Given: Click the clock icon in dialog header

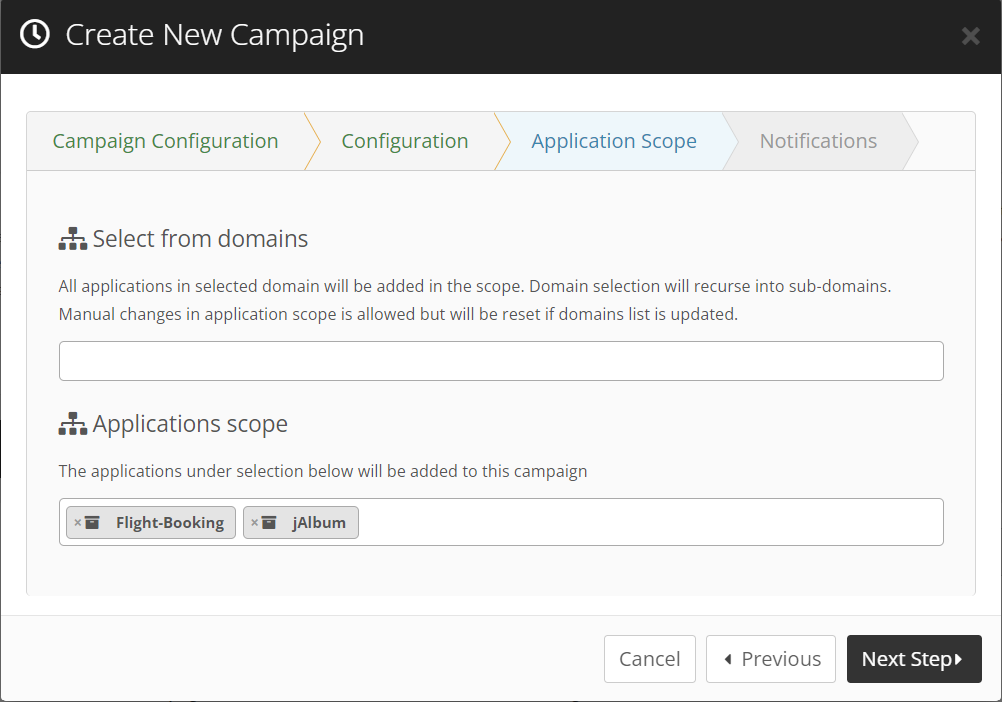Looking at the screenshot, I should click(x=35, y=34).
